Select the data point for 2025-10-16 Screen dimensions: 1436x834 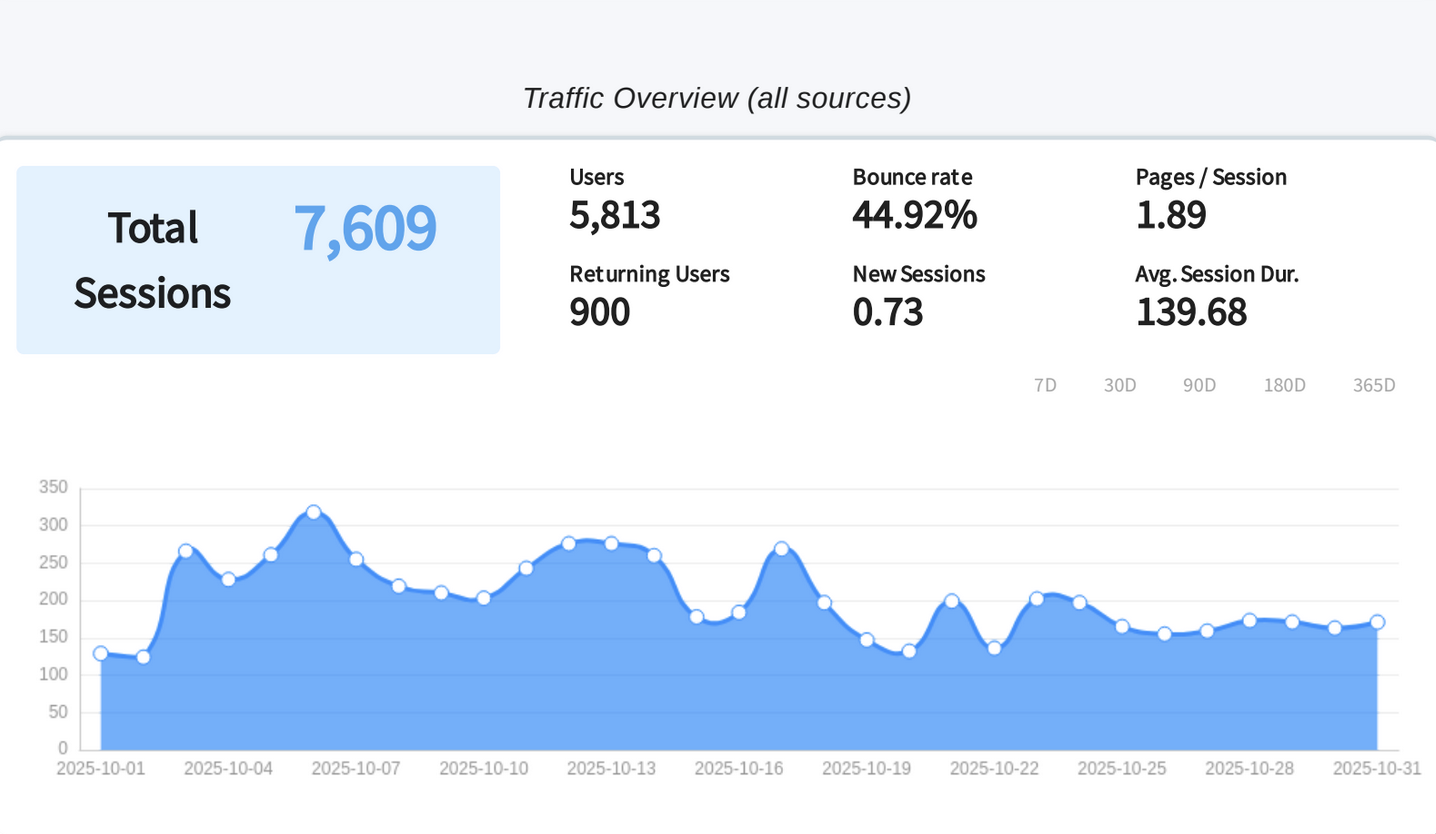pos(739,612)
